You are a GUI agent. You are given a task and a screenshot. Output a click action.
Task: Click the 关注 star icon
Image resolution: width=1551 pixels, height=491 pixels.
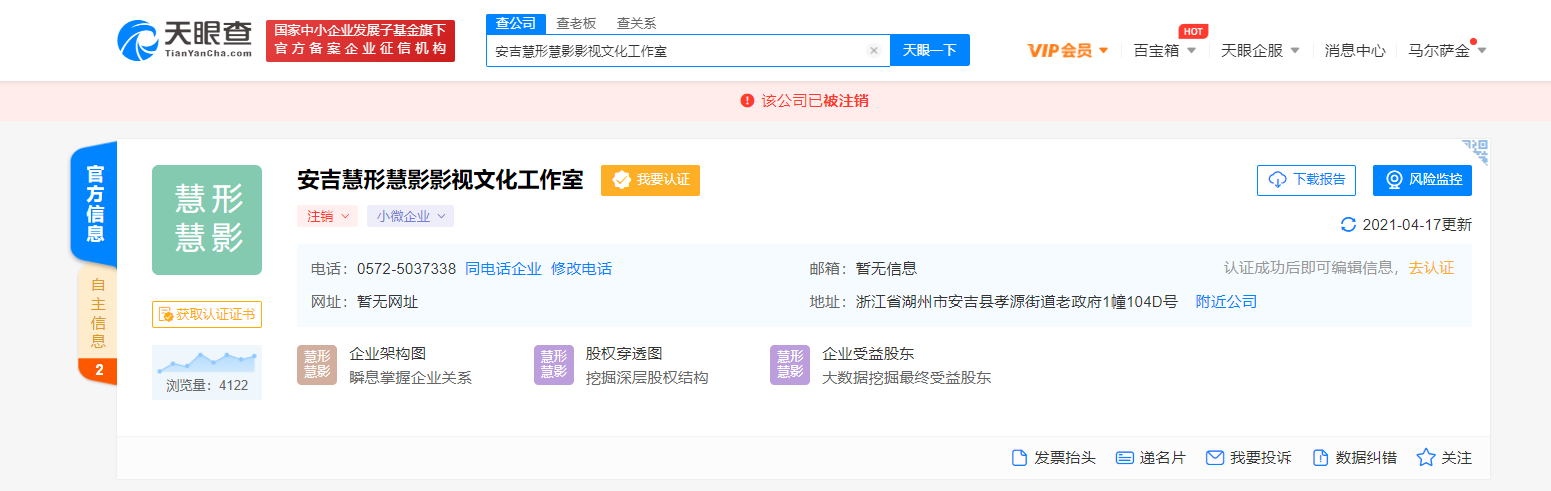click(x=1426, y=457)
